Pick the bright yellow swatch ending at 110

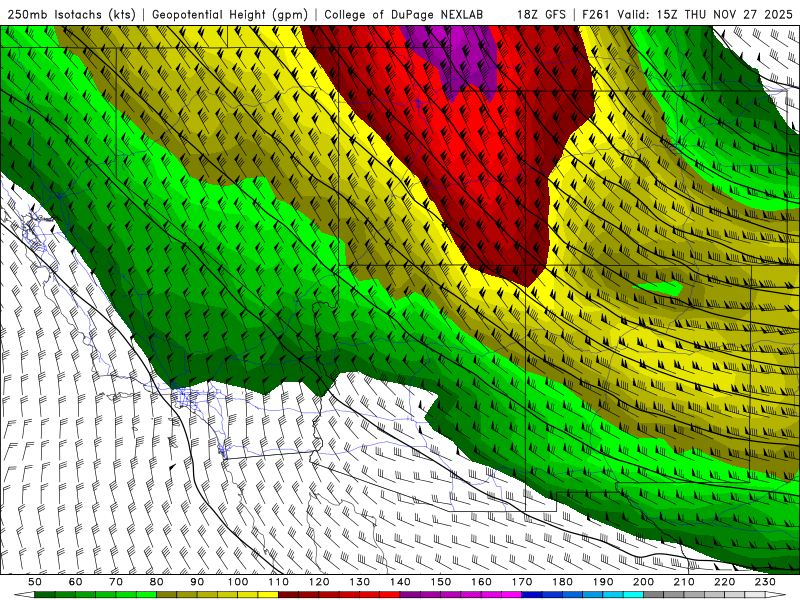tap(268, 595)
